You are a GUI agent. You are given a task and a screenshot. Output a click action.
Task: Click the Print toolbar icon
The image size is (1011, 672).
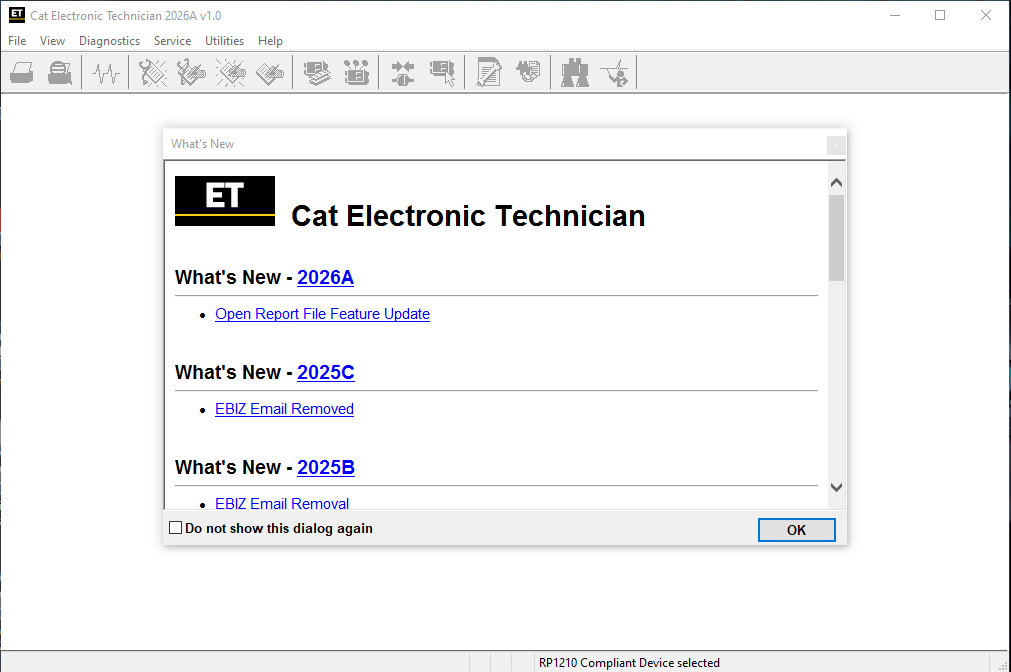pyautogui.click(x=21, y=72)
